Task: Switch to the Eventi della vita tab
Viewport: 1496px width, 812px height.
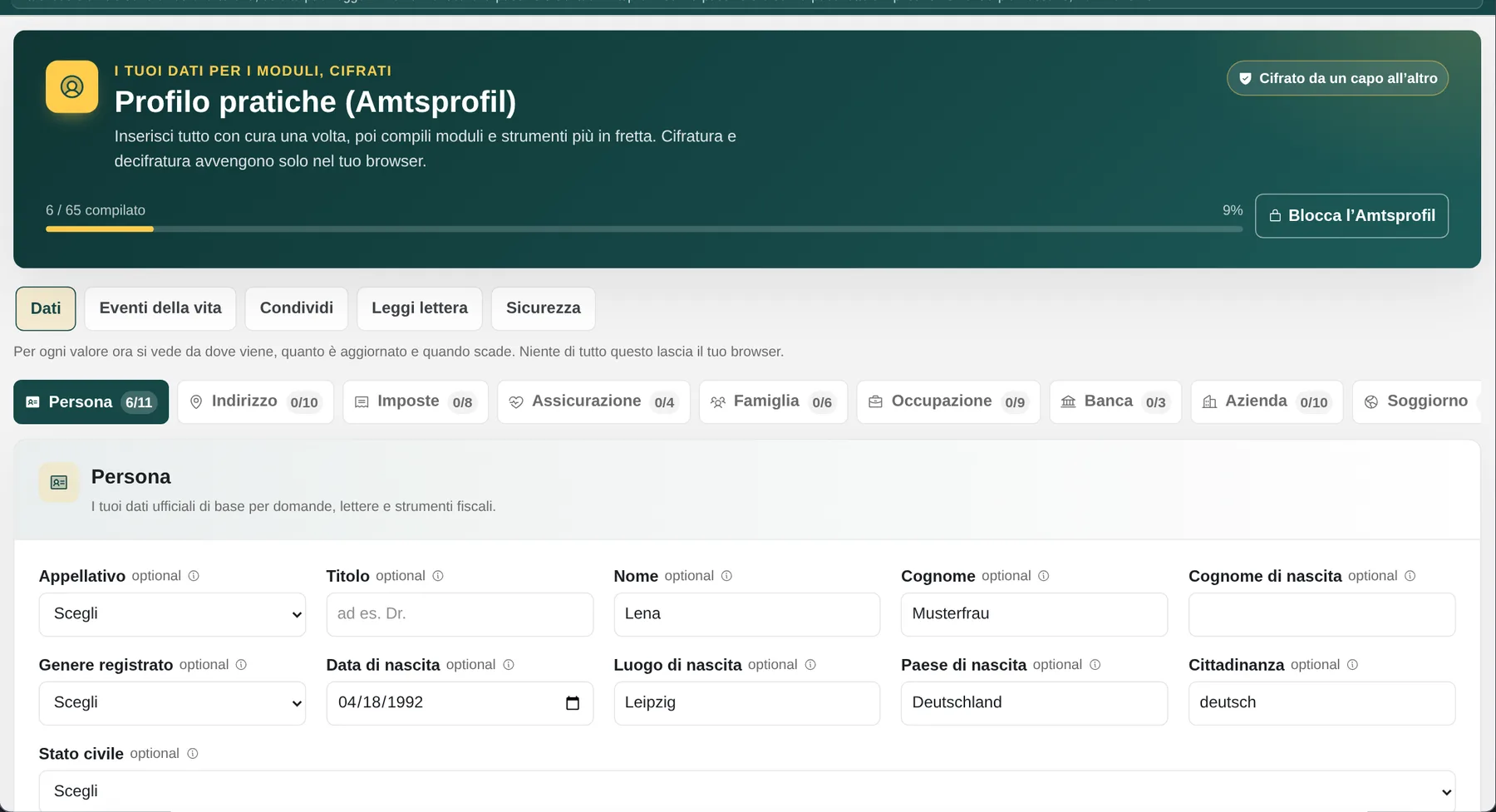Action: [160, 308]
